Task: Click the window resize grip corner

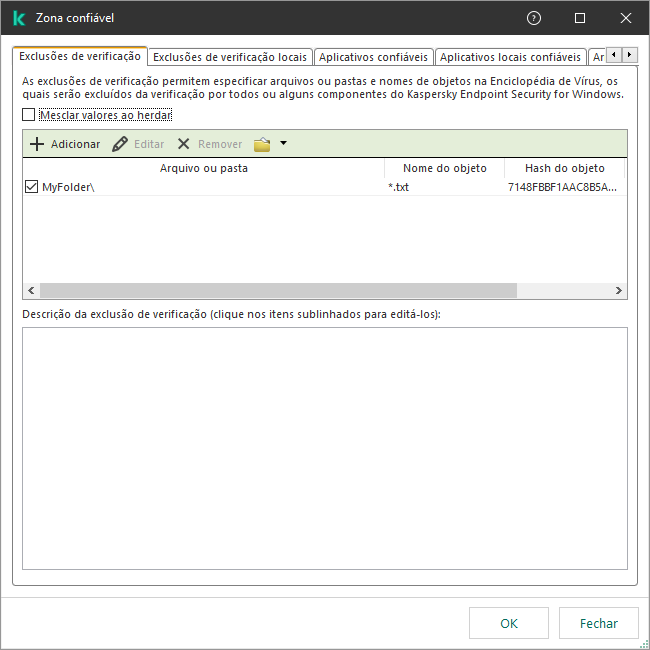Action: click(x=645, y=645)
